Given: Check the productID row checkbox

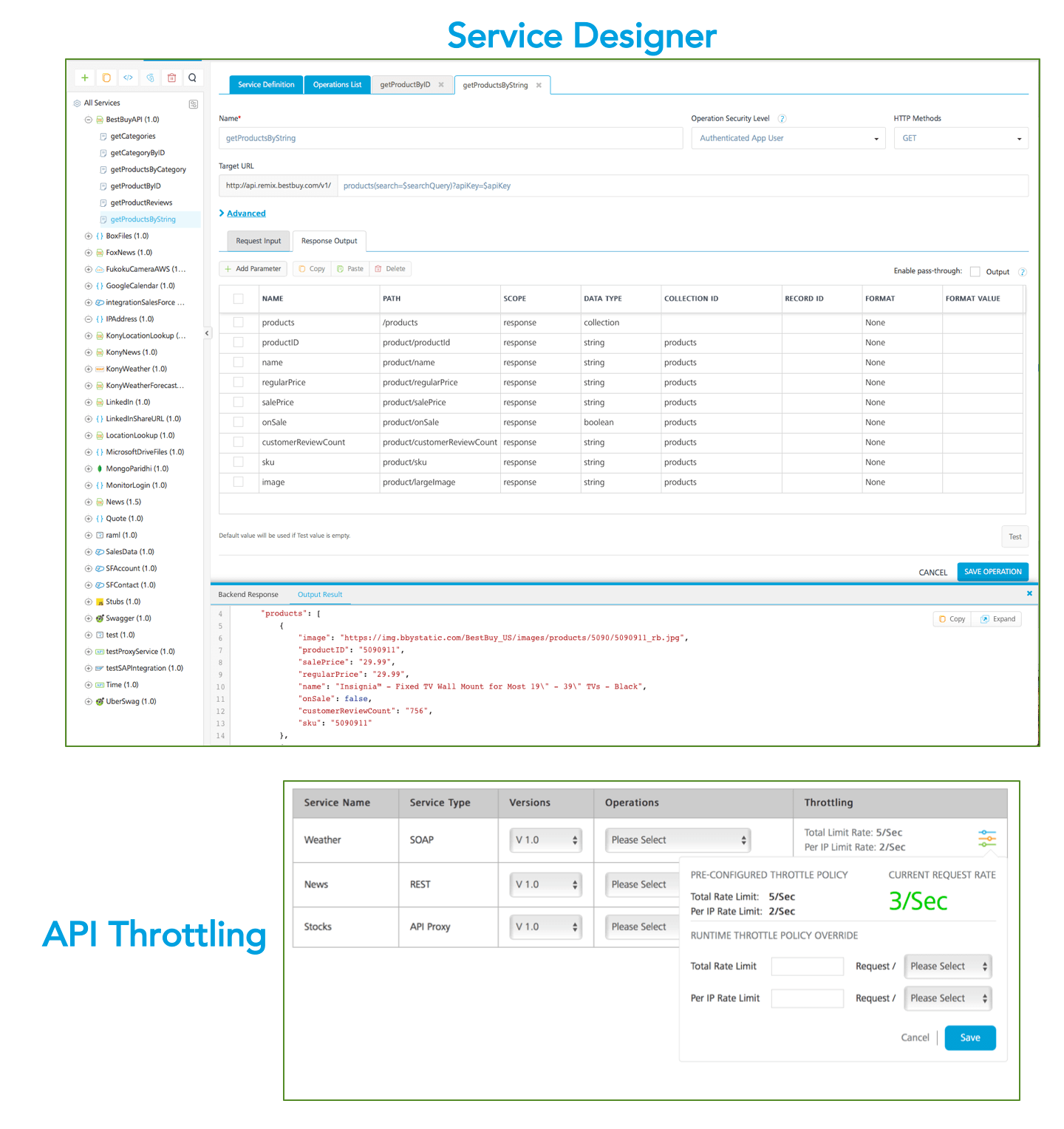Looking at the screenshot, I should coord(238,342).
